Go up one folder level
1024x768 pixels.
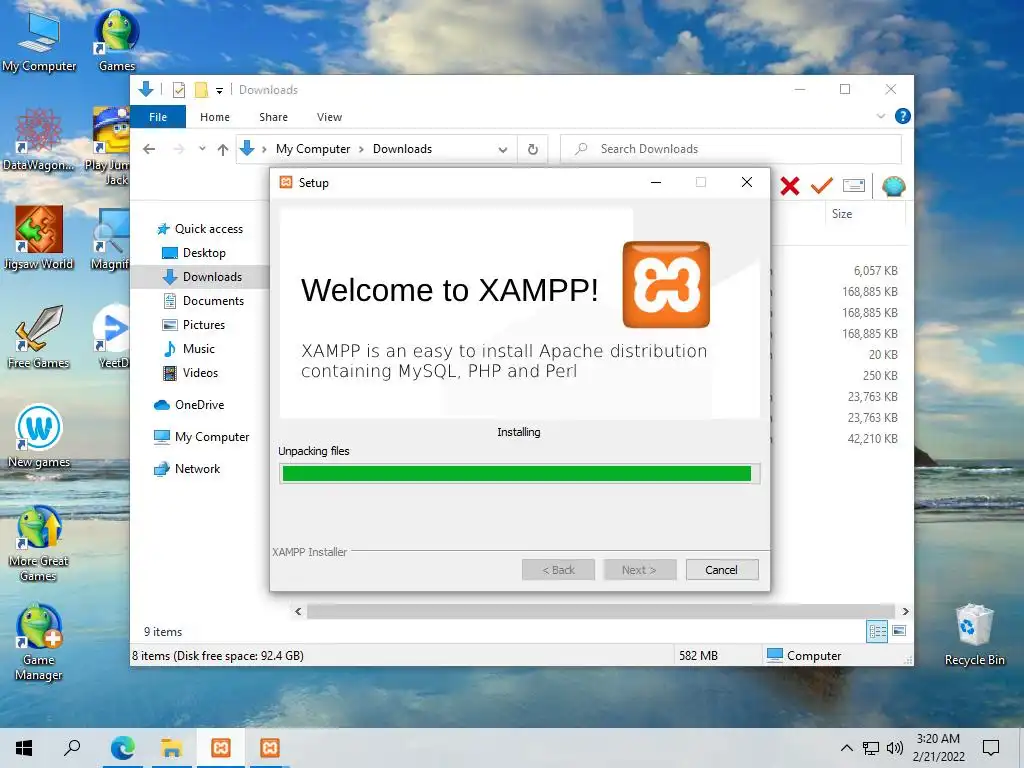(x=223, y=150)
